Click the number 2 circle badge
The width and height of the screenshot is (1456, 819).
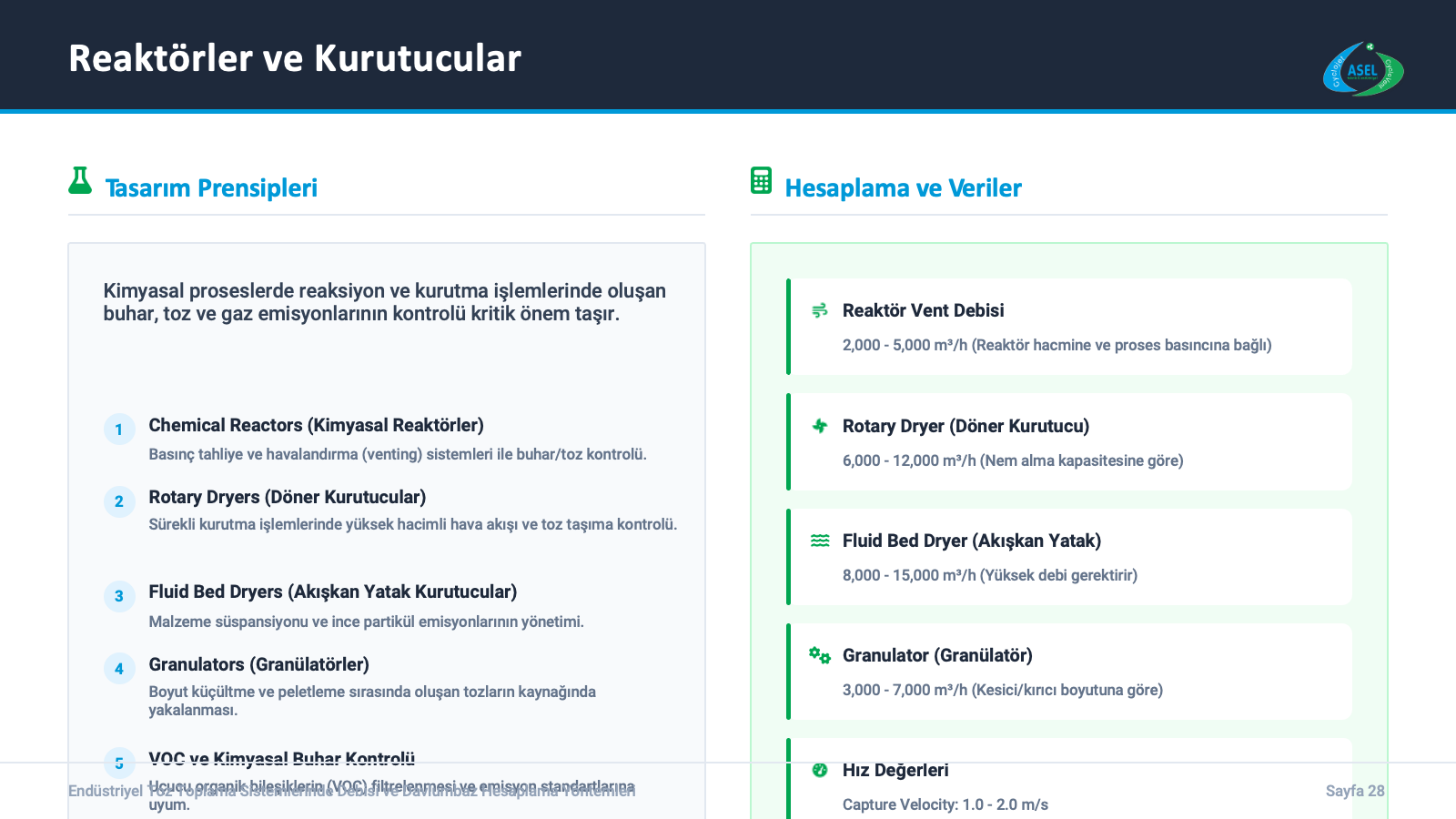click(119, 501)
